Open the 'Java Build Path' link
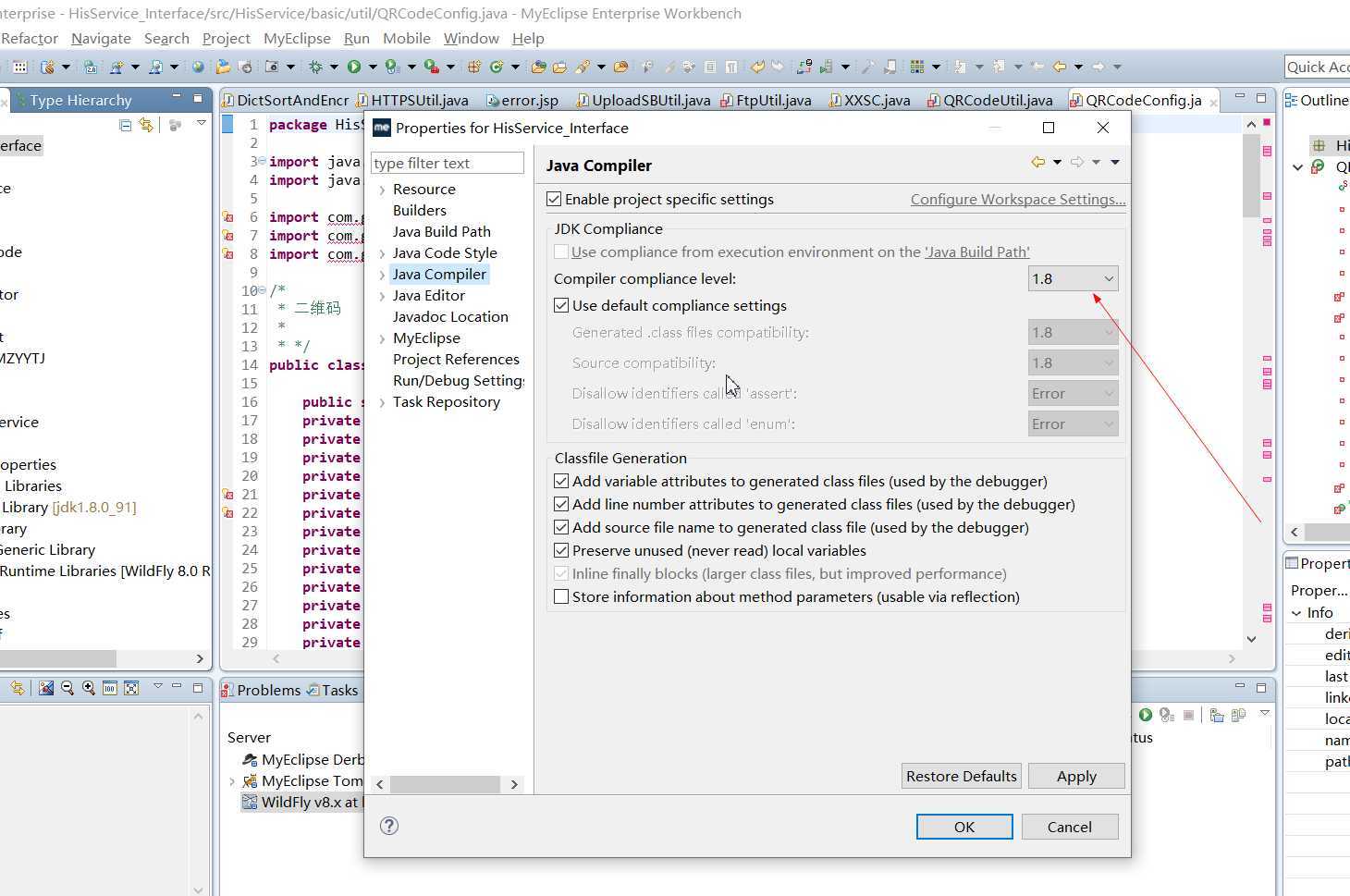The height and width of the screenshot is (896, 1350). click(x=977, y=252)
